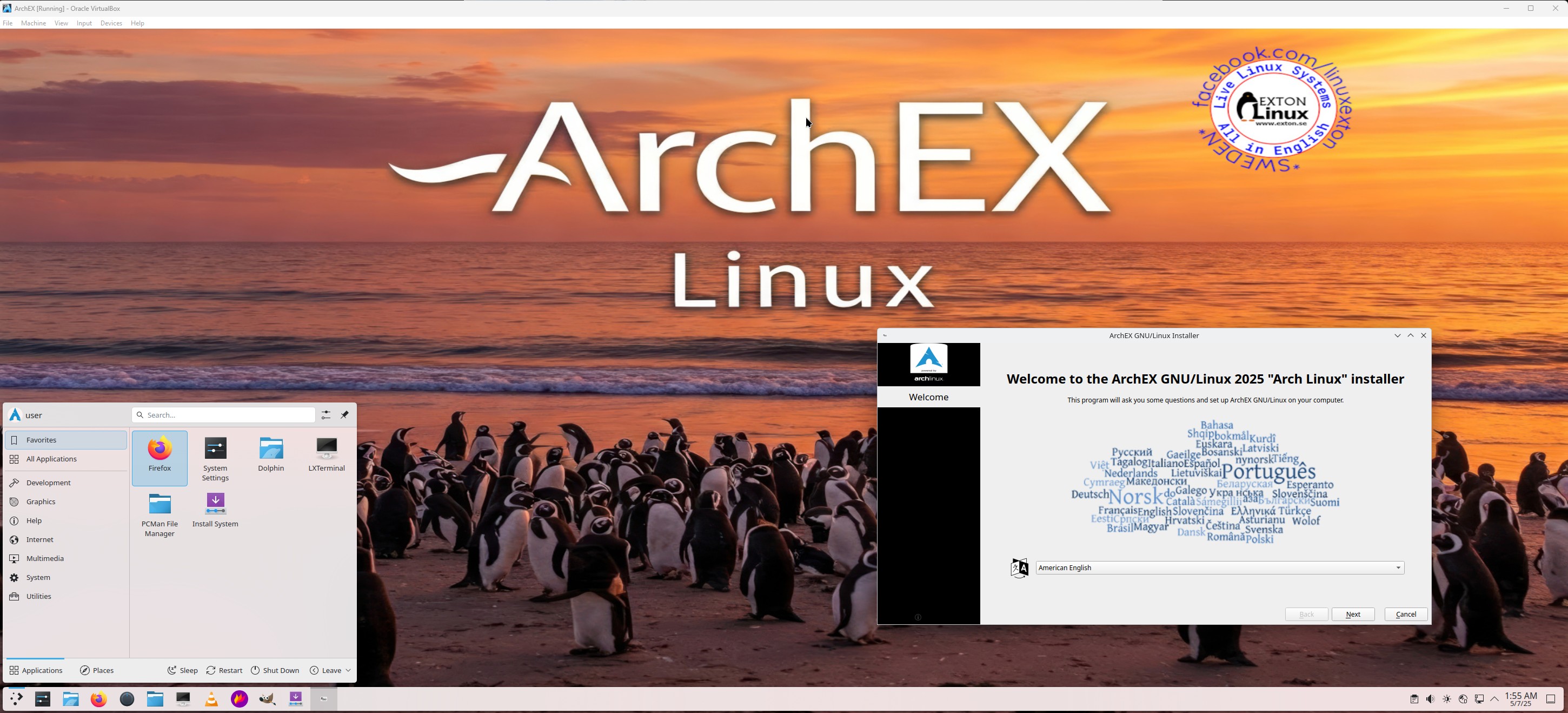Click the clock showing 1:55 AM
The height and width of the screenshot is (713, 1568).
pos(1520,699)
